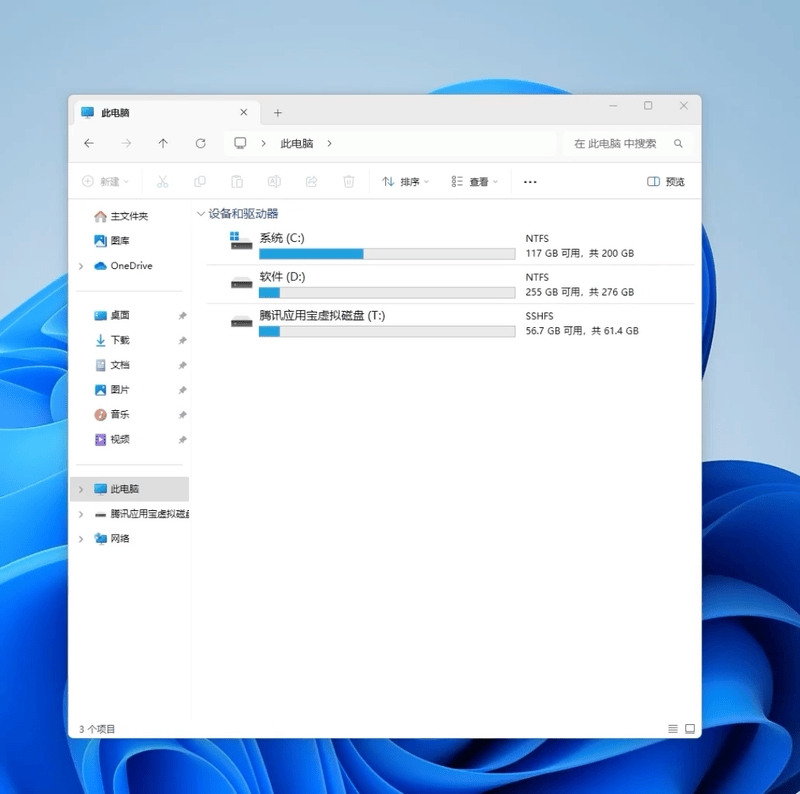Switch to large icons view in status bar

coord(690,729)
